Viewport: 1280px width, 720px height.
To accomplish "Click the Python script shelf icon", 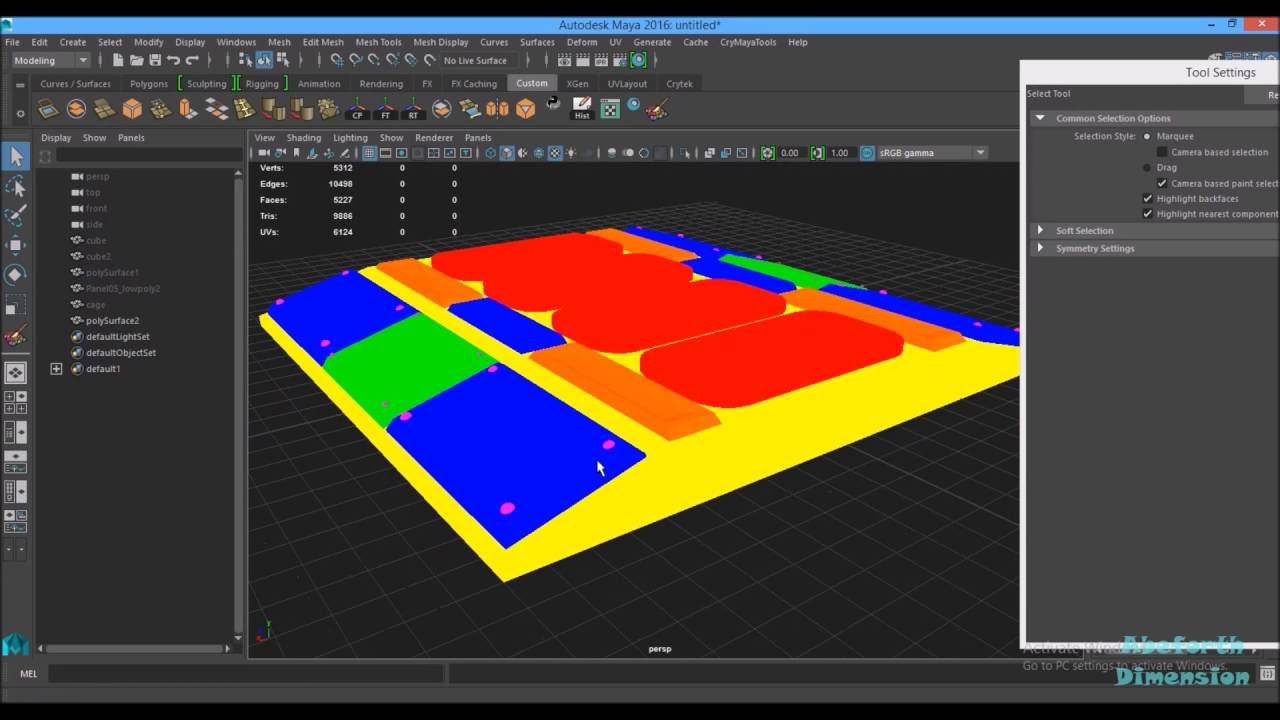I will (x=554, y=104).
